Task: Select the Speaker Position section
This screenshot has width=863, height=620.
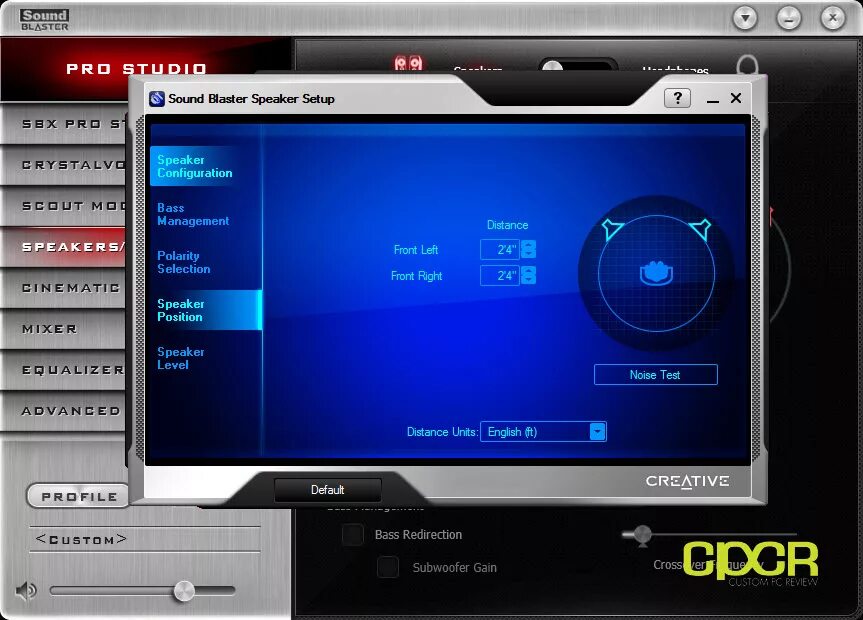Action: click(x=205, y=310)
